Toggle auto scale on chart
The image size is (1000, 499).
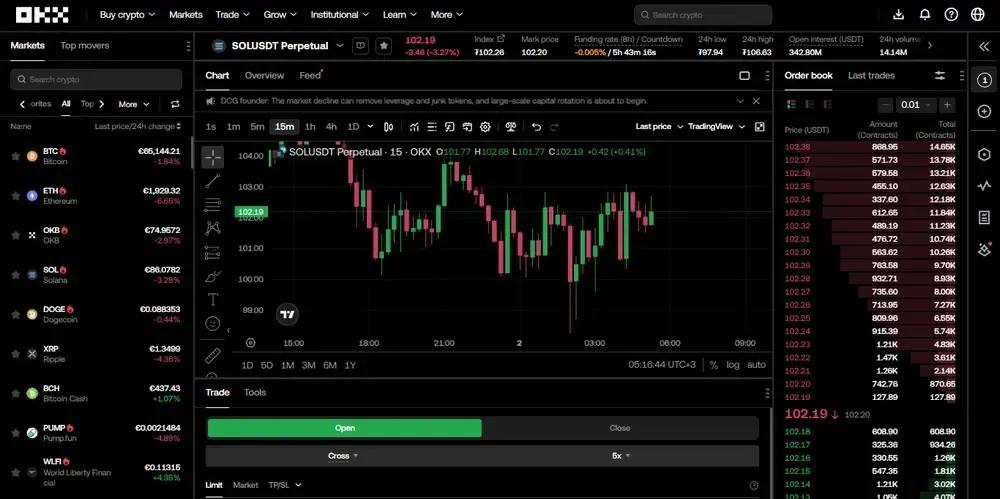756,365
